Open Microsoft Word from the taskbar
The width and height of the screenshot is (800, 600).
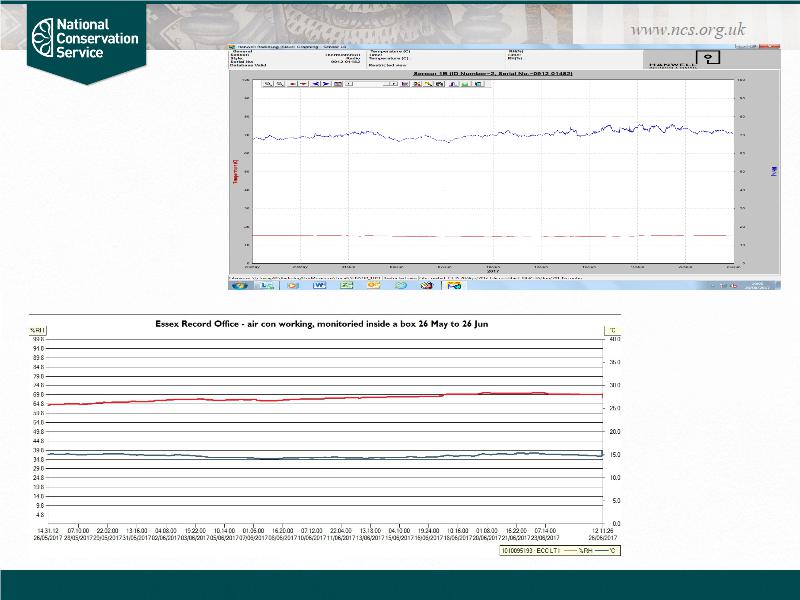click(x=320, y=285)
